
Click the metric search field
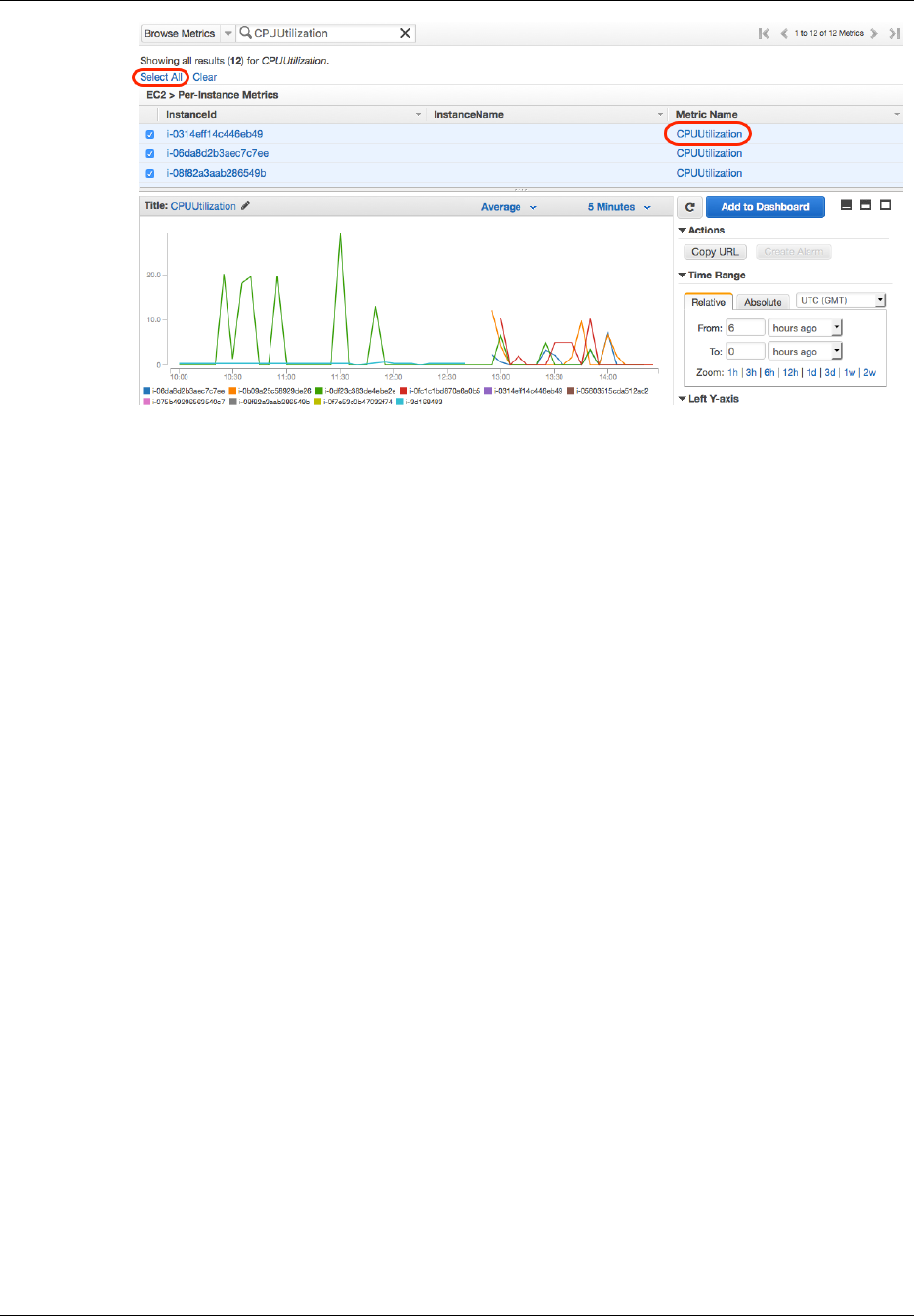tap(325, 33)
